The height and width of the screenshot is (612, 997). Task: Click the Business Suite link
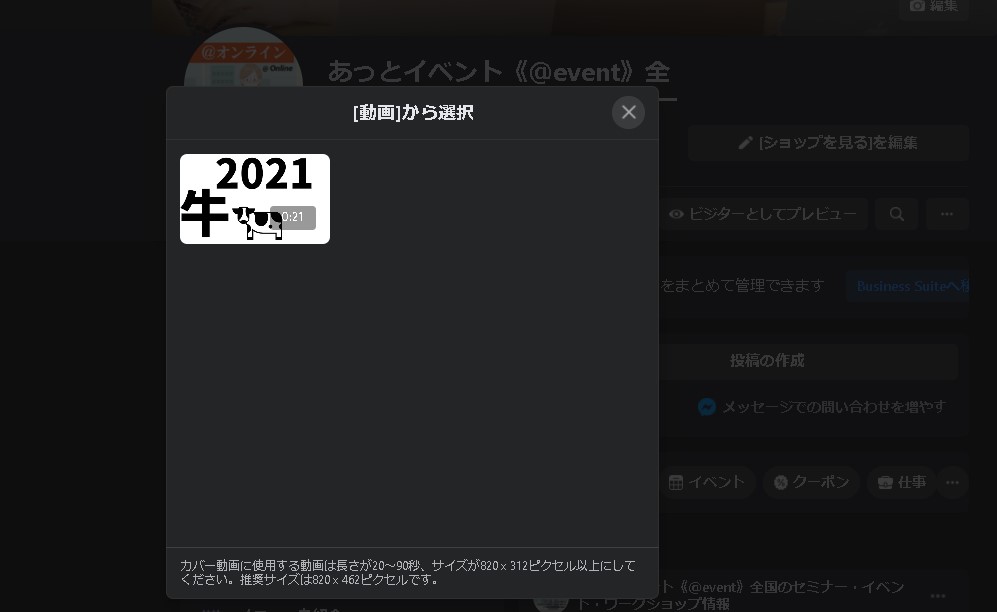click(x=908, y=286)
